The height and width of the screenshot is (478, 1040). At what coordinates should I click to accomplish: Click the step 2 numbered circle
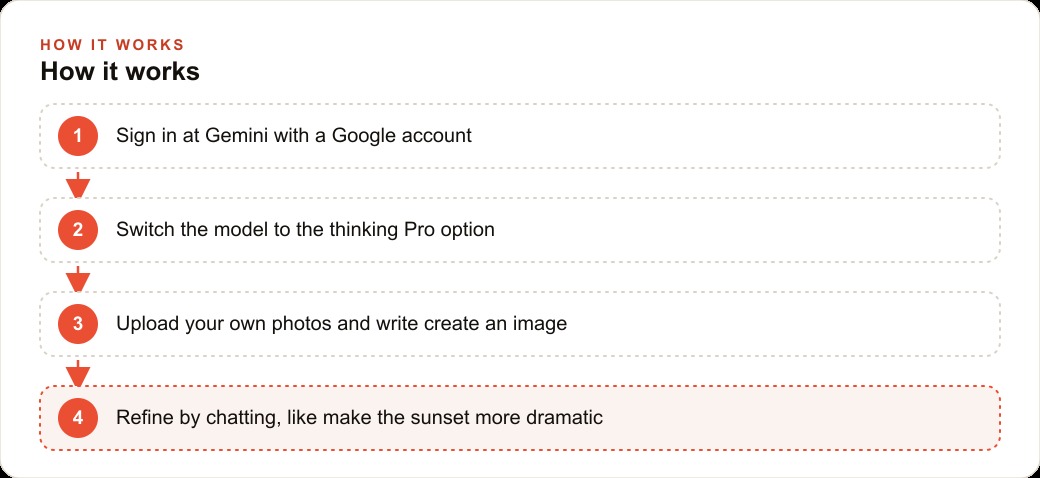tap(78, 230)
